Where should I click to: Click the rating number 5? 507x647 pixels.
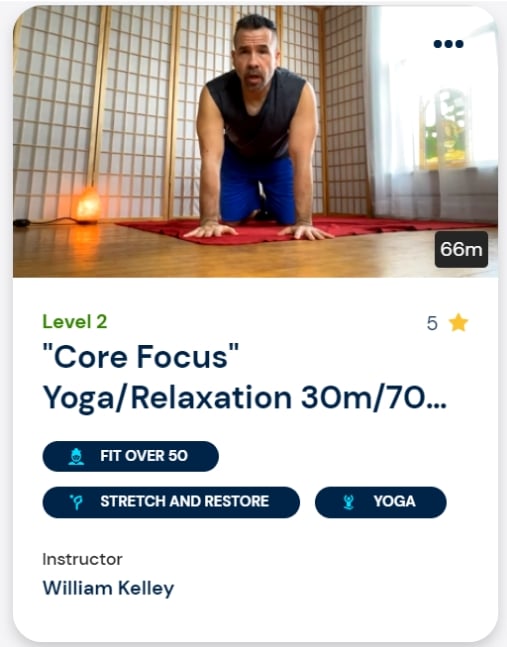[432, 323]
